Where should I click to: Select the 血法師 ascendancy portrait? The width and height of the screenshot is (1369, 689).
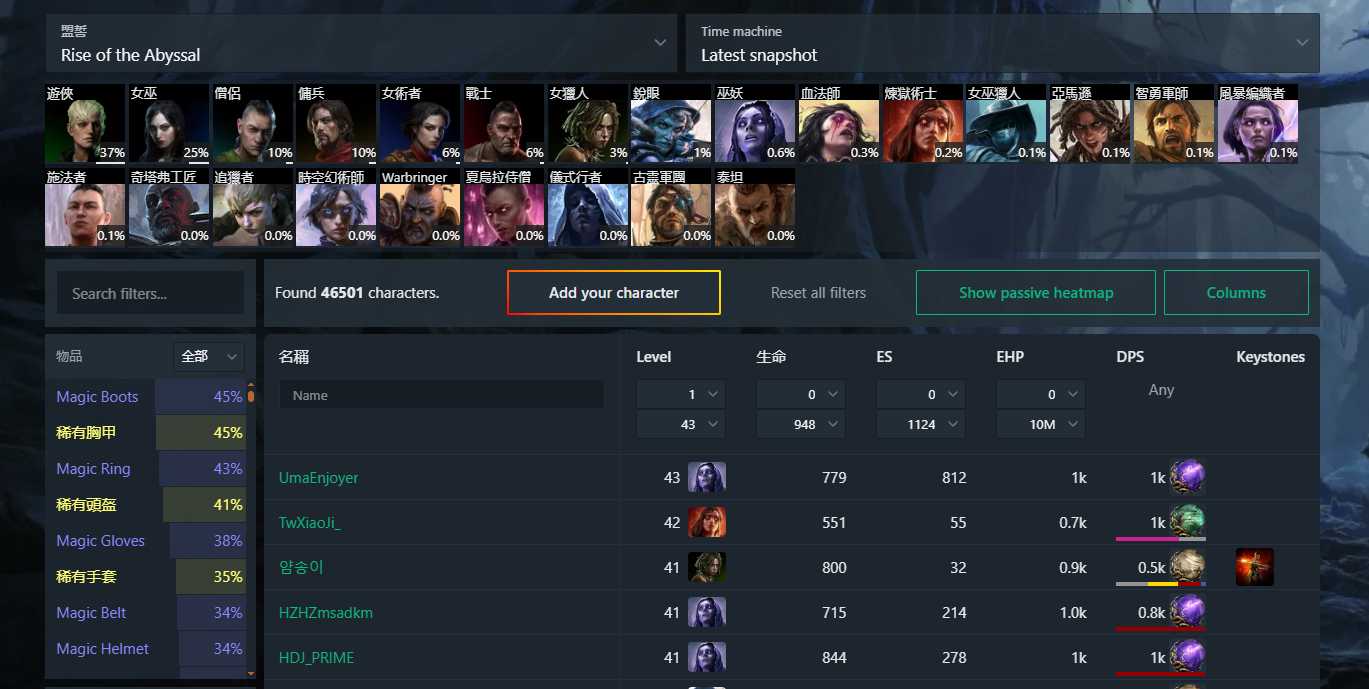[839, 124]
